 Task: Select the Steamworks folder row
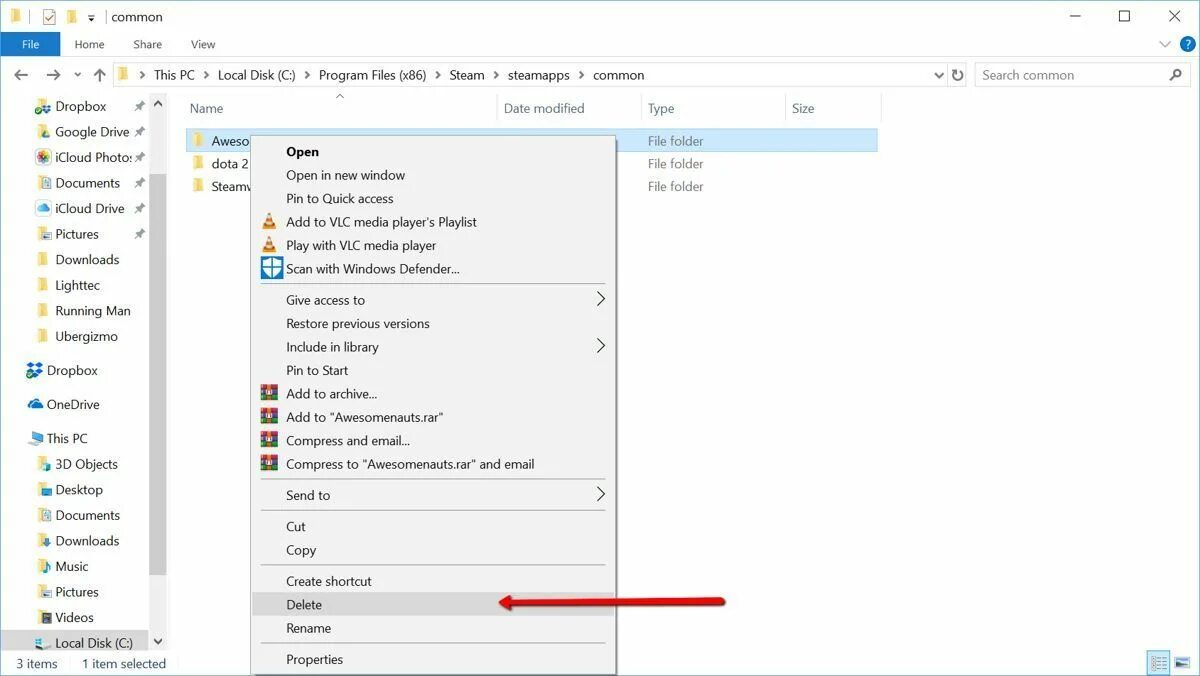coord(532,186)
